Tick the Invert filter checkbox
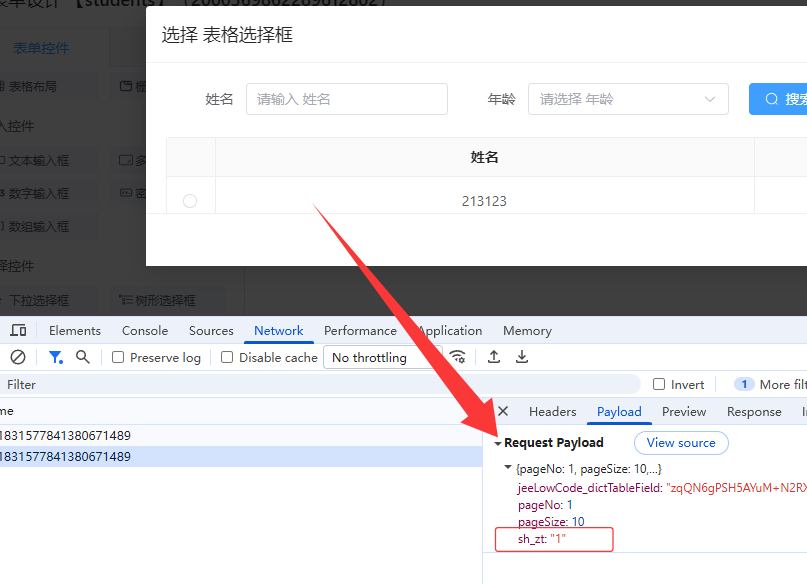Viewport: 807px width, 584px height. point(659,384)
